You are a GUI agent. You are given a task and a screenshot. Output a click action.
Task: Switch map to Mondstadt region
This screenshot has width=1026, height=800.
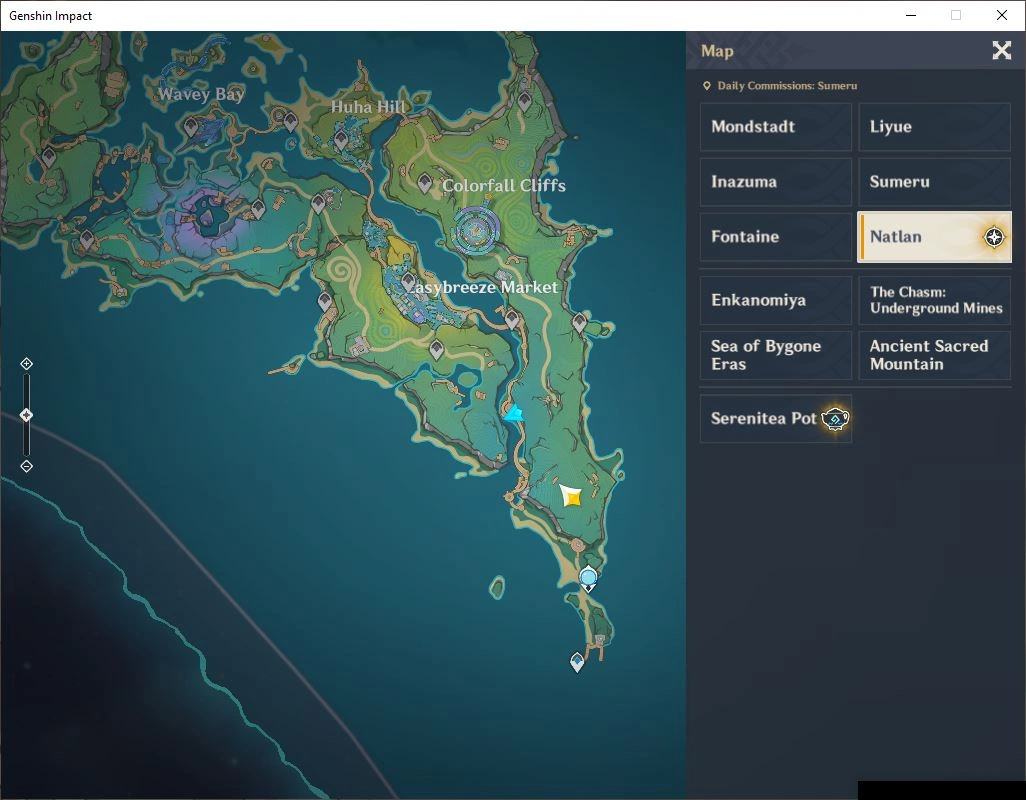click(x=775, y=127)
